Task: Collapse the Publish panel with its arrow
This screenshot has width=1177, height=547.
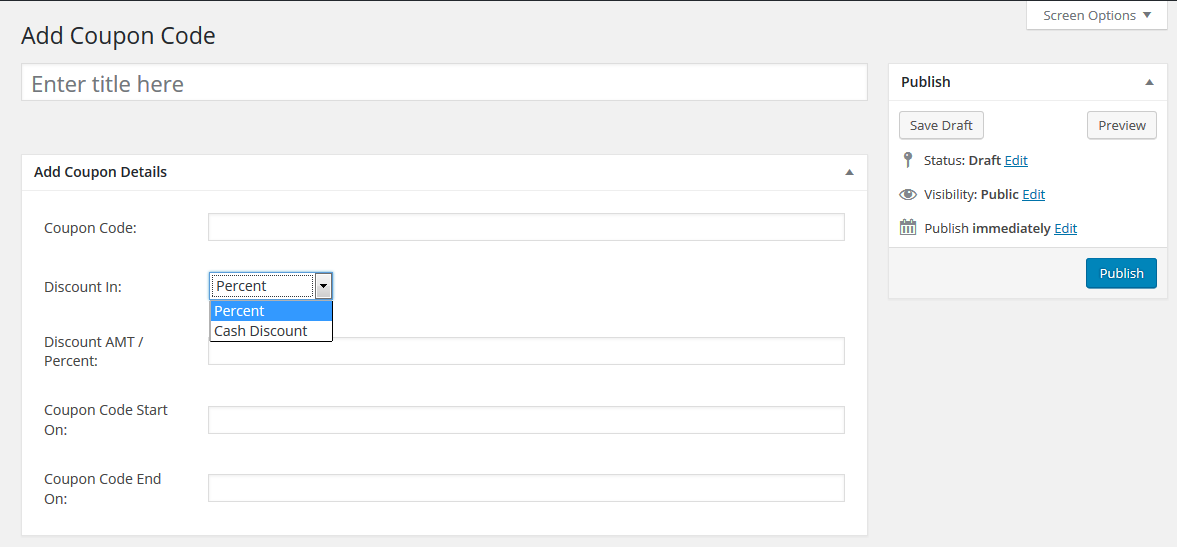Action: (1148, 83)
